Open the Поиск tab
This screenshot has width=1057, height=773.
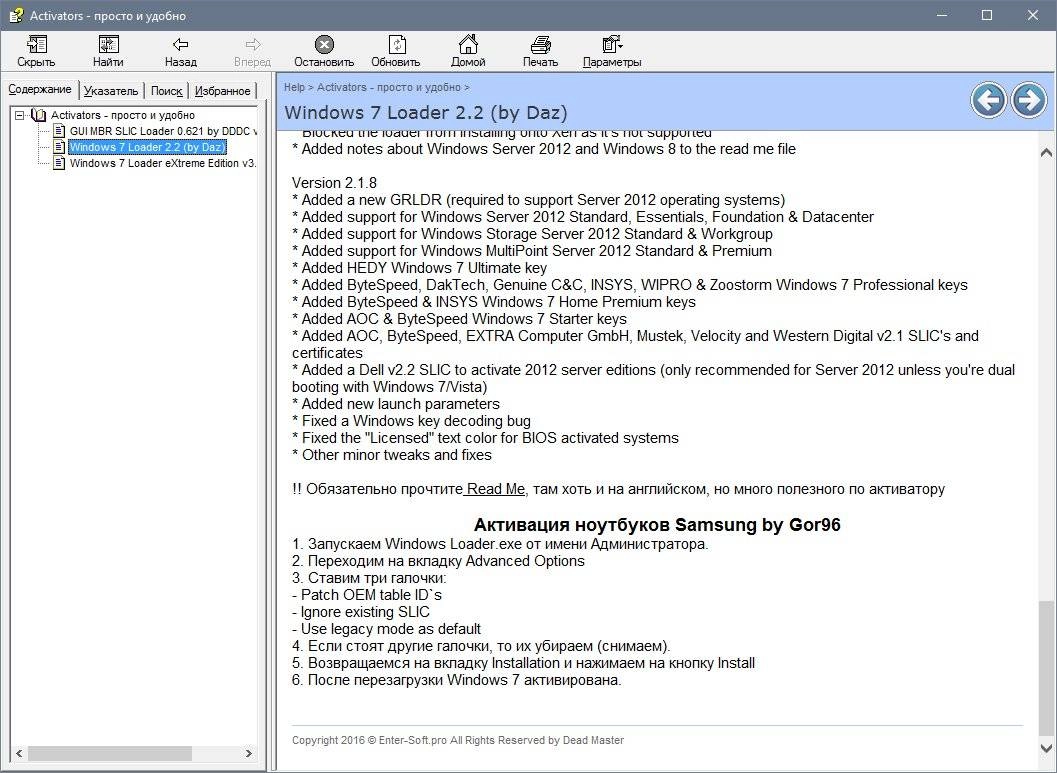pyautogui.click(x=167, y=91)
